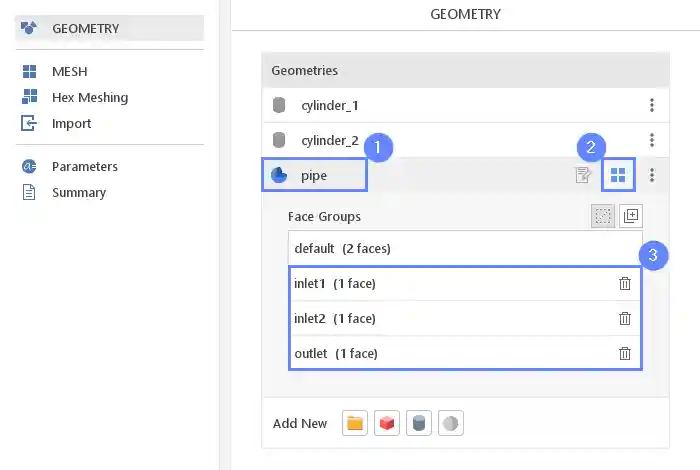Add a new cylinder geometry primitive
Image resolution: width=700 pixels, height=470 pixels.
pyautogui.click(x=419, y=423)
